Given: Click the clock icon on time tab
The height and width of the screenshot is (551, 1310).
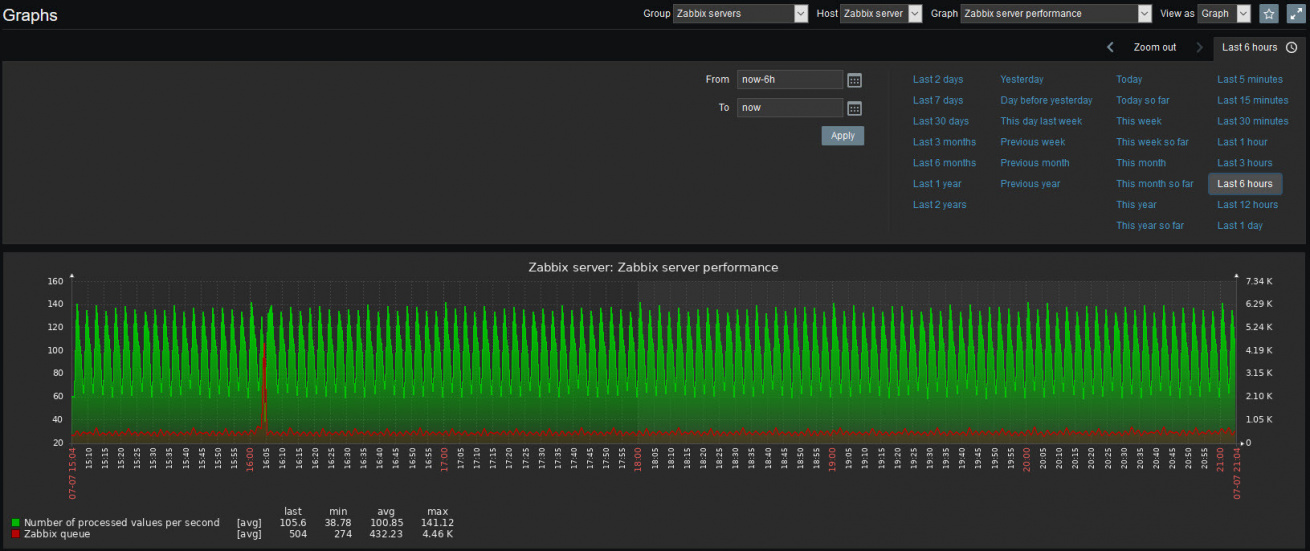Looking at the screenshot, I should click(1291, 47).
